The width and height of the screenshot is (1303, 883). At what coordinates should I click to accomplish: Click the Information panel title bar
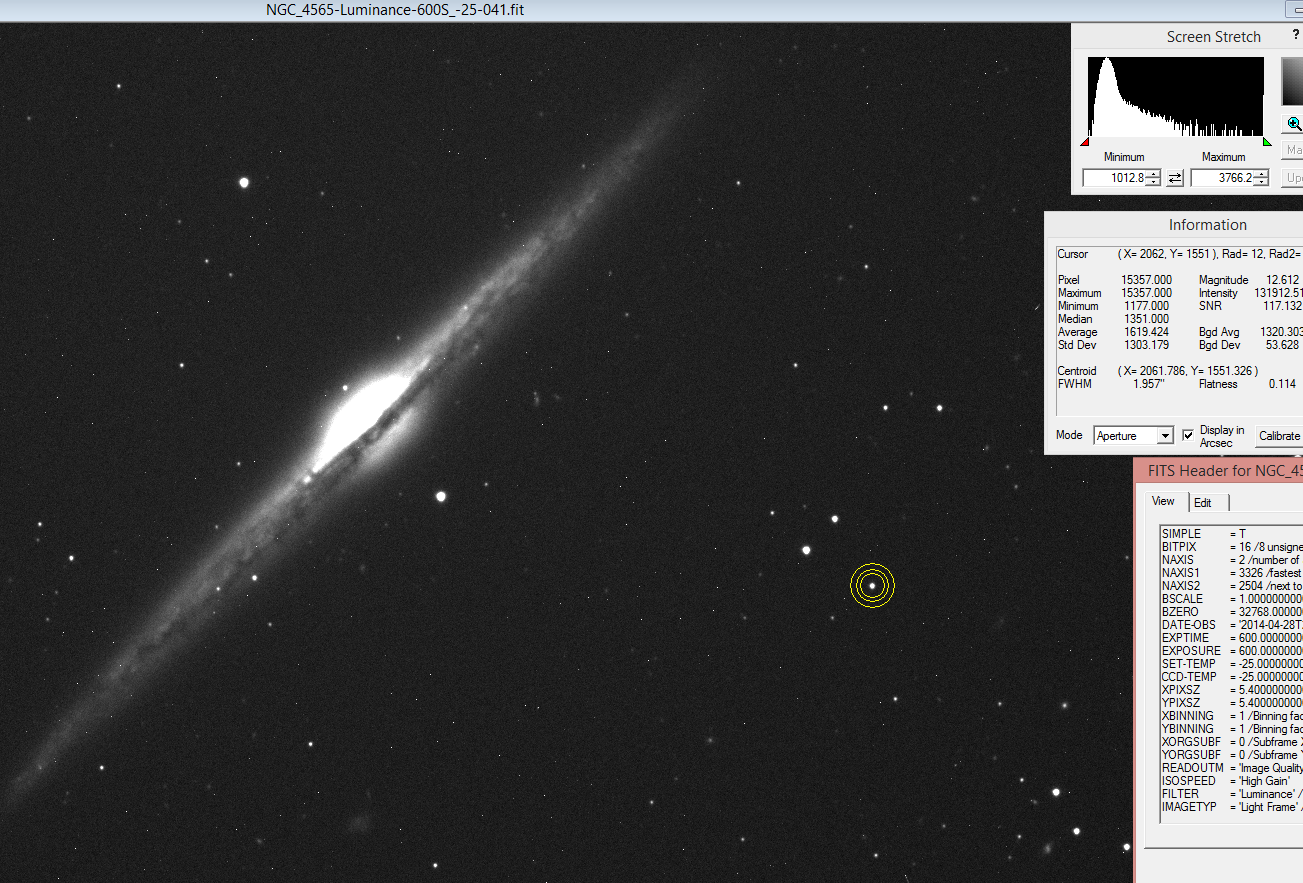1208,224
